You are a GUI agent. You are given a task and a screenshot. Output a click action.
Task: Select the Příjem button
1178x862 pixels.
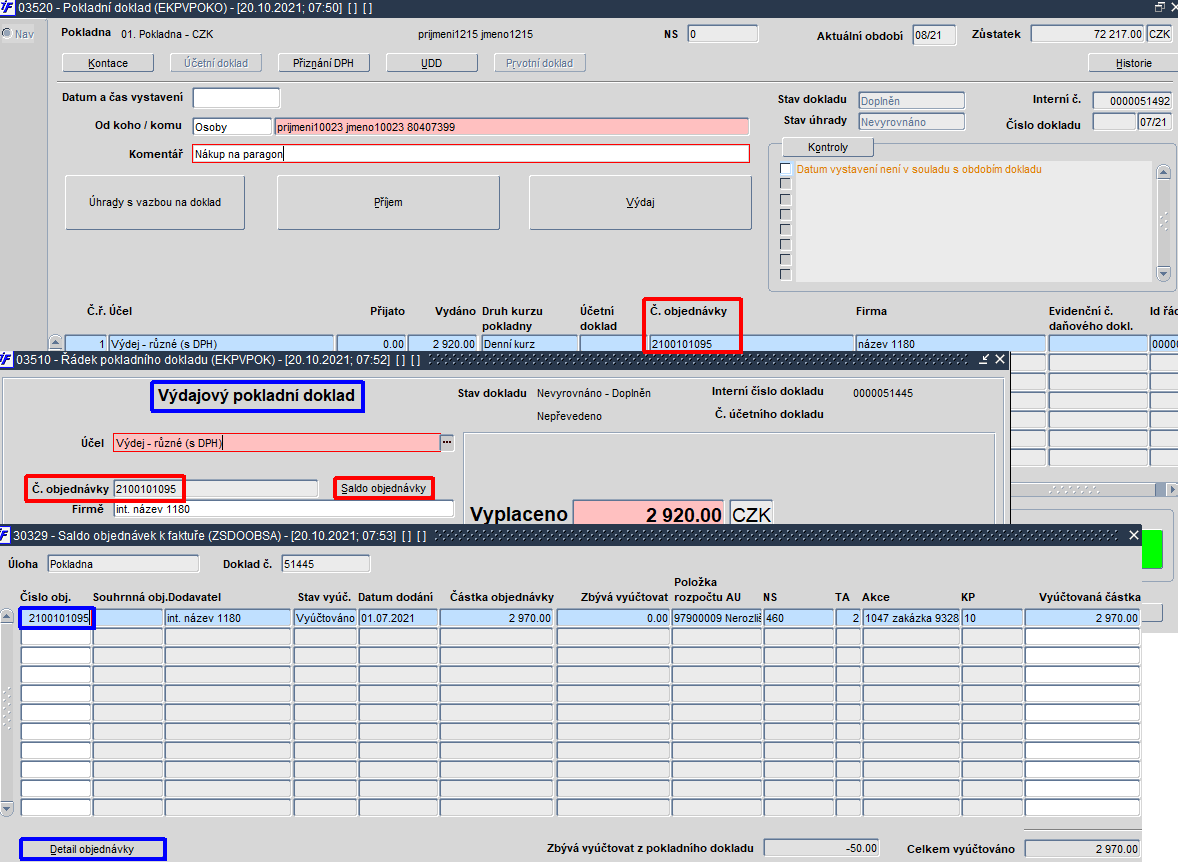tap(388, 202)
